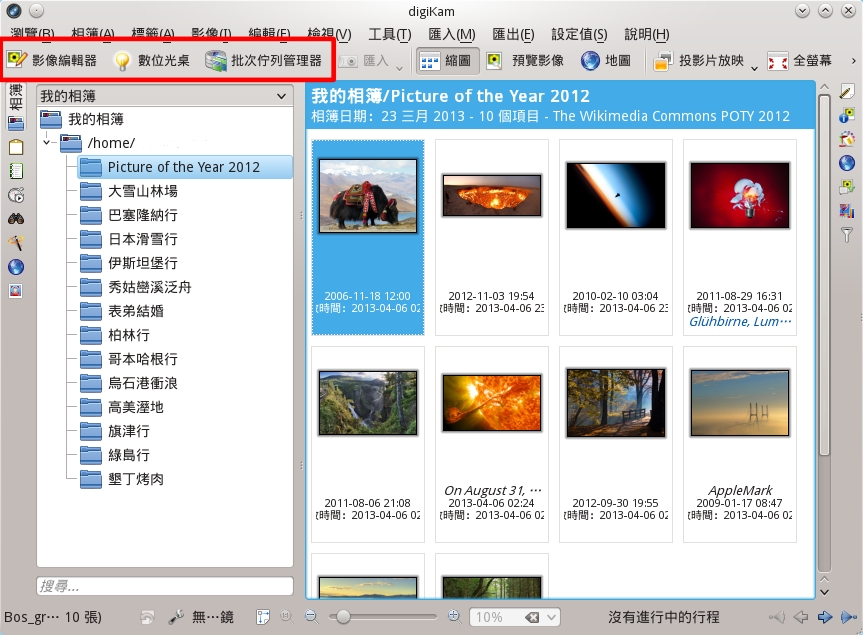Open the 匯入 toolbar dropdown arrow
The height and width of the screenshot is (635, 863).
[x=400, y=68]
